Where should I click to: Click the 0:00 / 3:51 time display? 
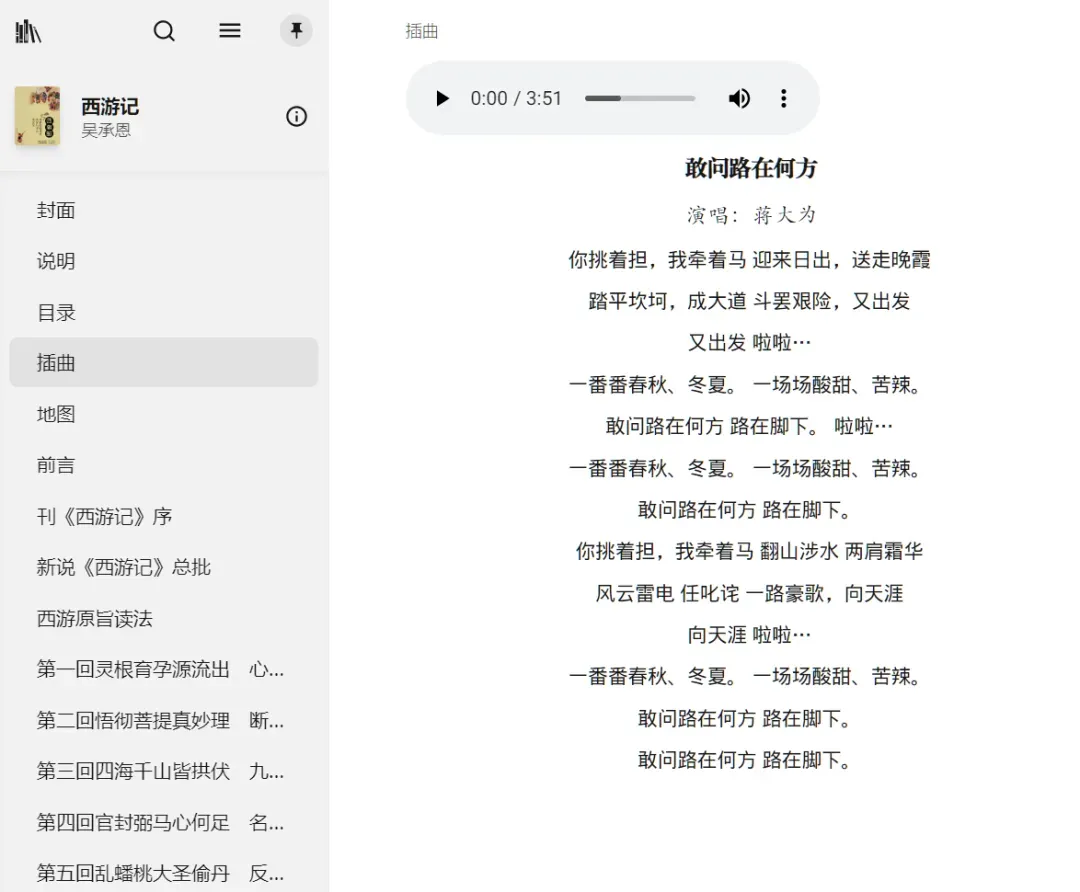point(516,98)
